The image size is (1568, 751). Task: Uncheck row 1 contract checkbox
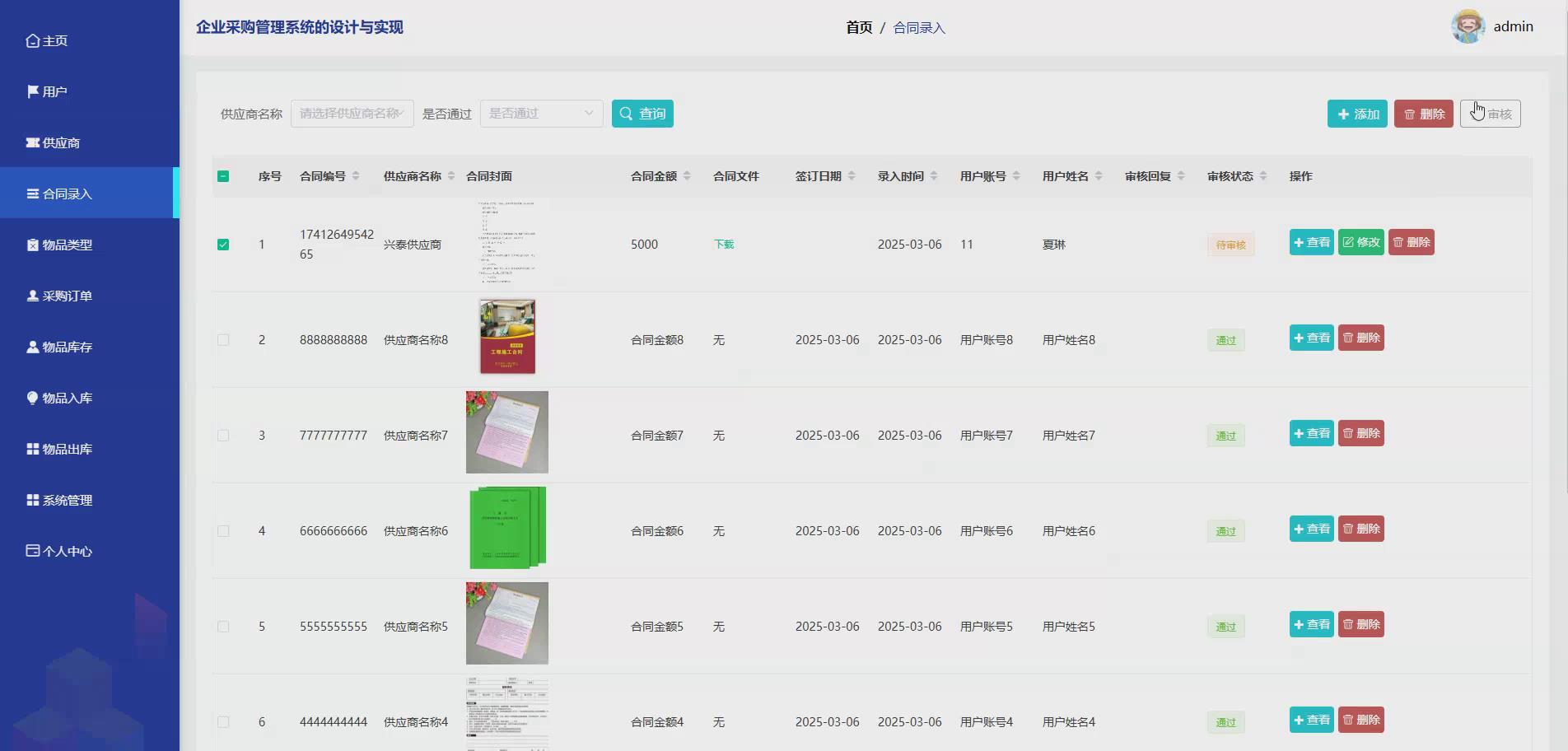pos(223,245)
